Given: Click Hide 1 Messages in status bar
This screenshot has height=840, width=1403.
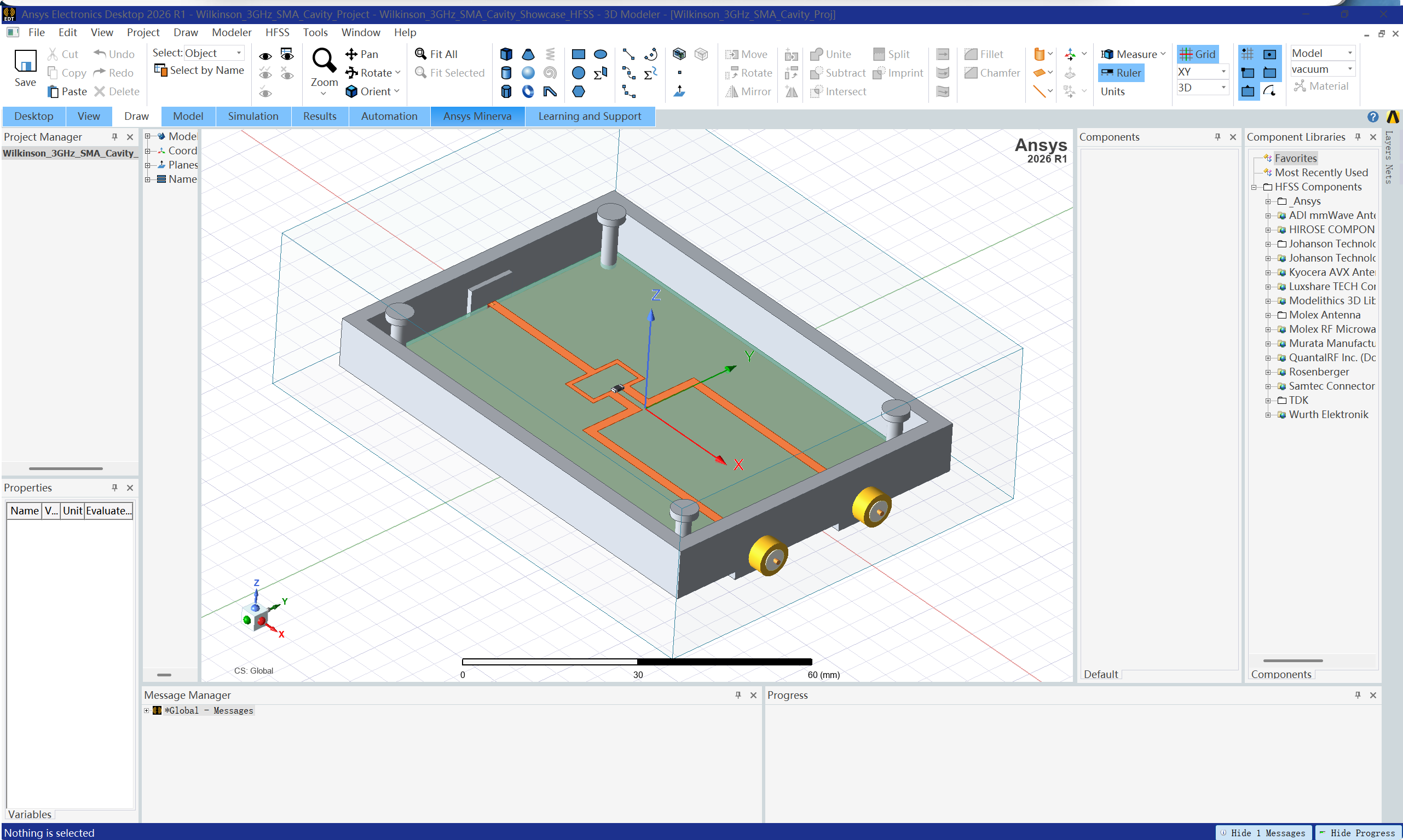Looking at the screenshot, I should (x=1263, y=833).
